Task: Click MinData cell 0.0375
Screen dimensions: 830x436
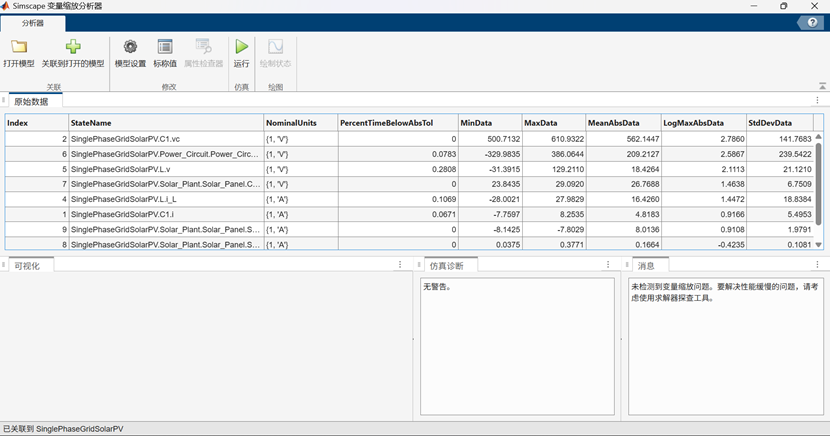Action: point(490,244)
